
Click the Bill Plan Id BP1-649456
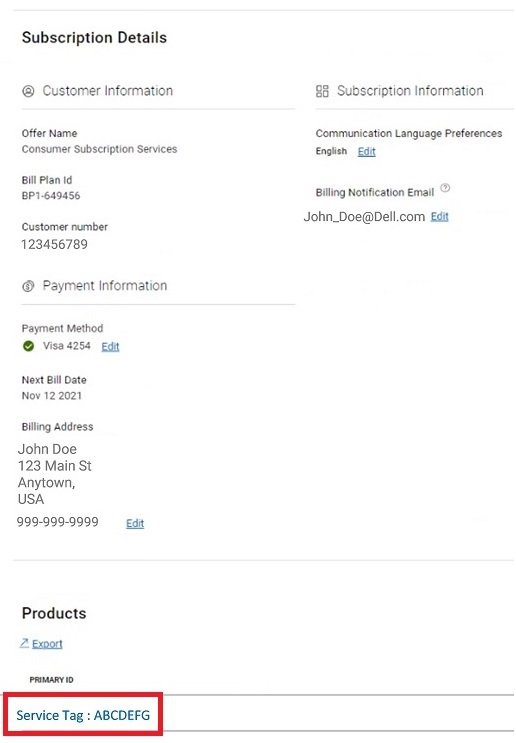pos(51,196)
